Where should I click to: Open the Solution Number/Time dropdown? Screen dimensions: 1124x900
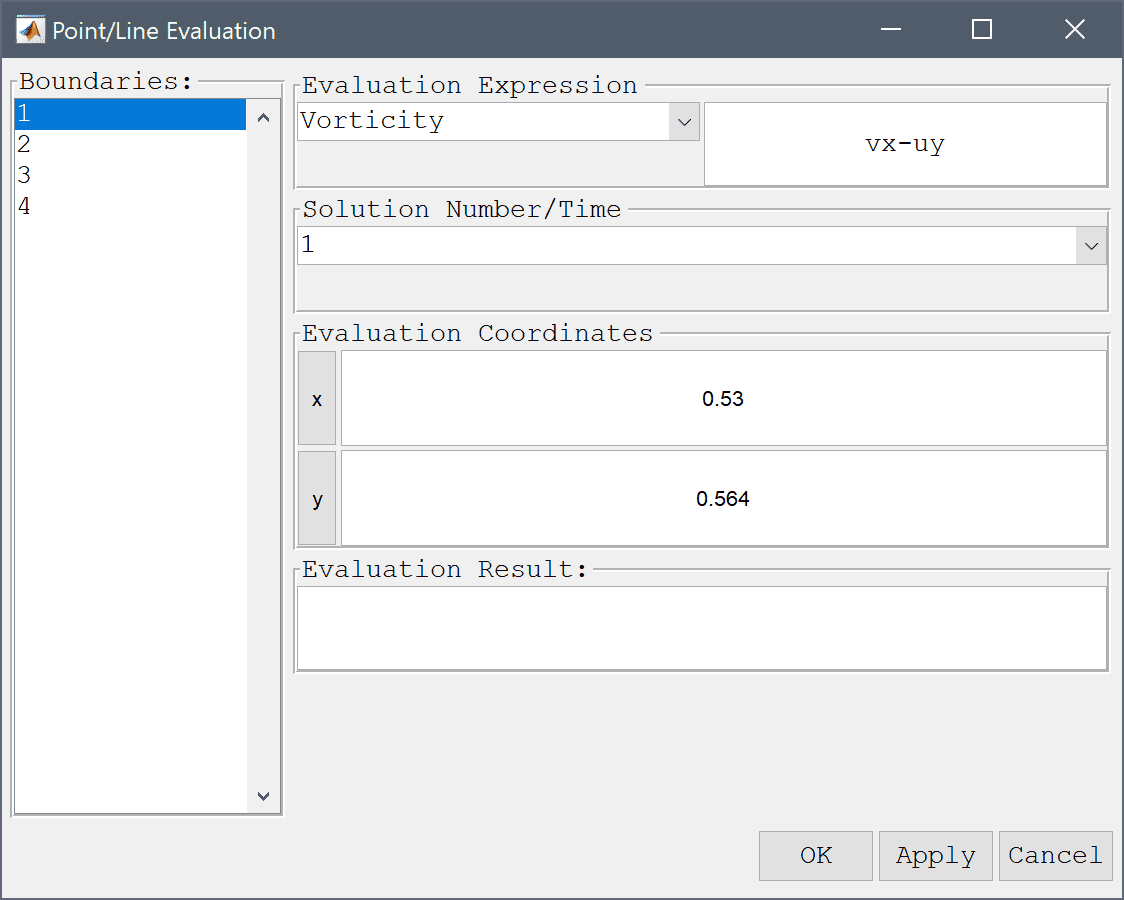[x=702, y=246]
